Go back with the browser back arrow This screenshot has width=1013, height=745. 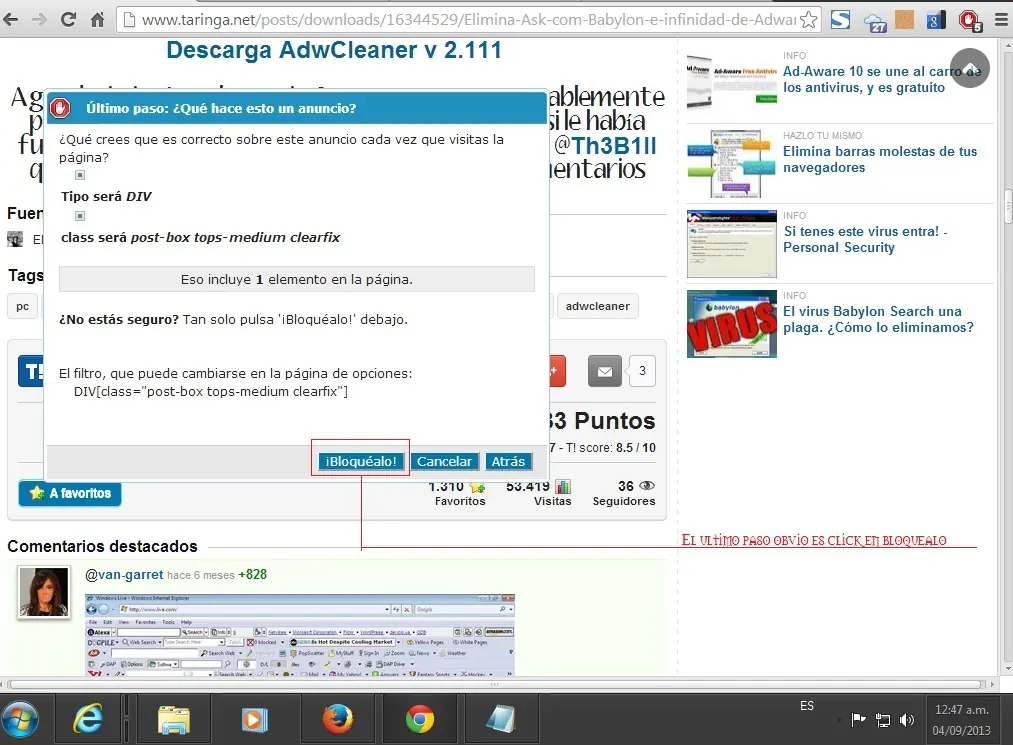(10, 19)
